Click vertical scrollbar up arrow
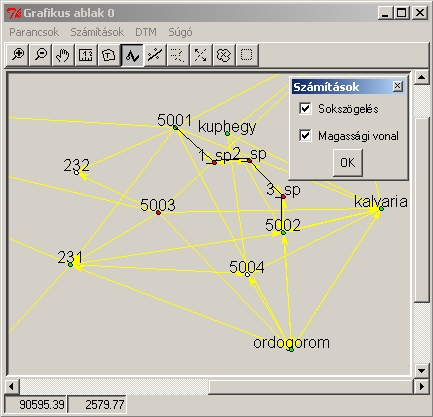The image size is (433, 417). point(421,78)
